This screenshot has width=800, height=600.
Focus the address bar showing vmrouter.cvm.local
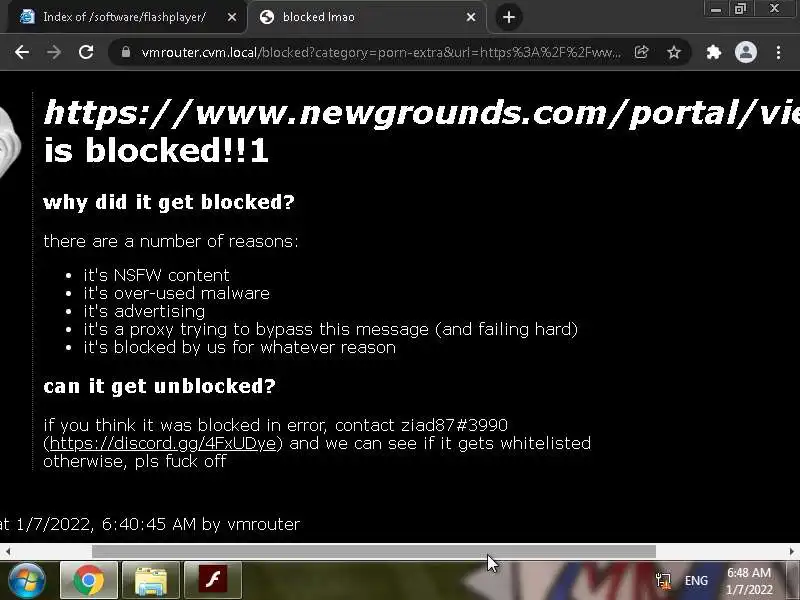pyautogui.click(x=380, y=52)
